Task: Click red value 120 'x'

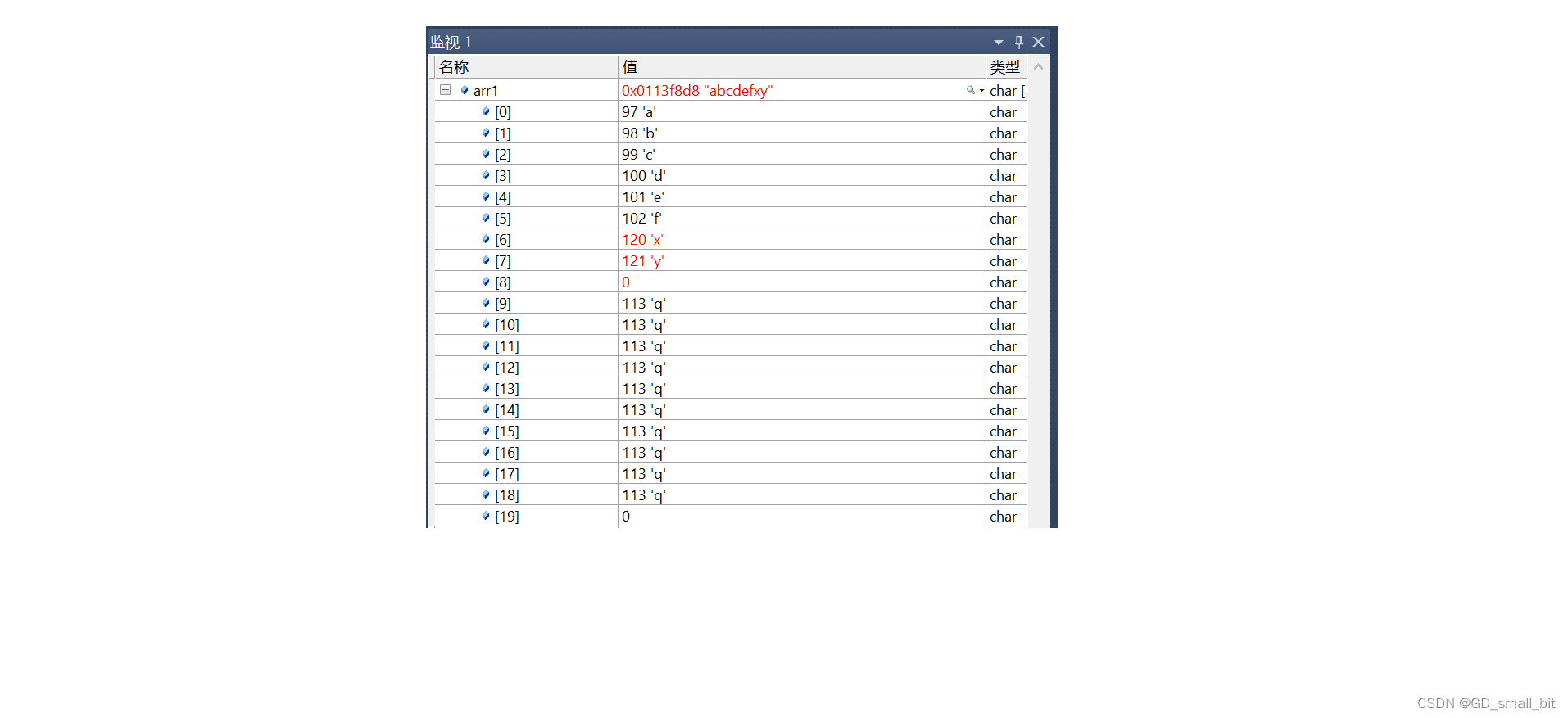Action: tap(642, 240)
